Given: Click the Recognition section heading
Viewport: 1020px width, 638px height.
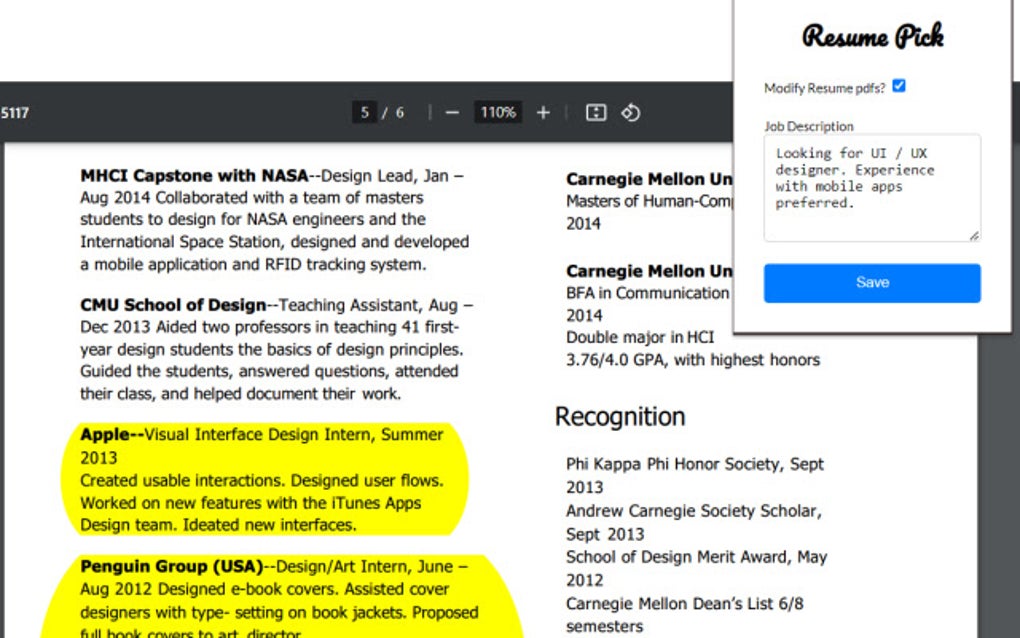Looking at the screenshot, I should (x=619, y=417).
